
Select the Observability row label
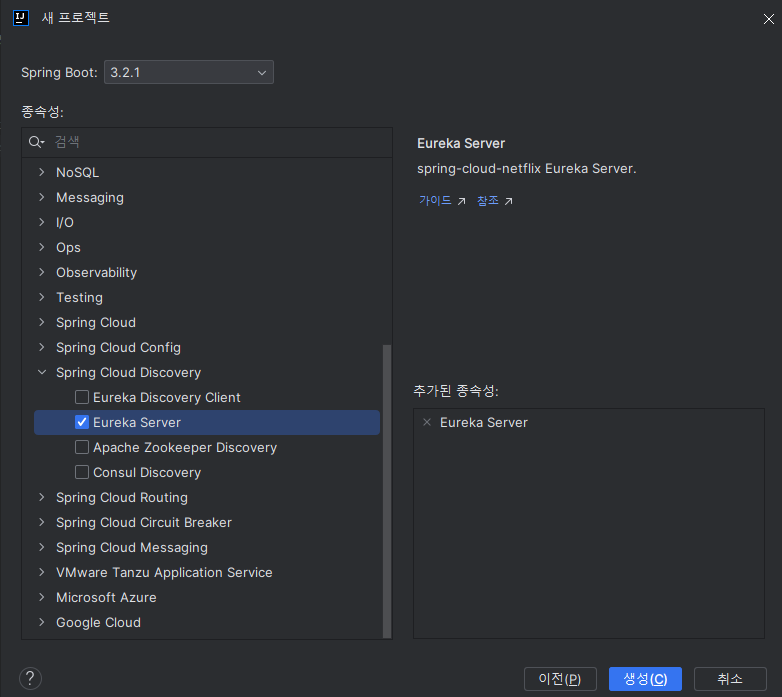[96, 272]
